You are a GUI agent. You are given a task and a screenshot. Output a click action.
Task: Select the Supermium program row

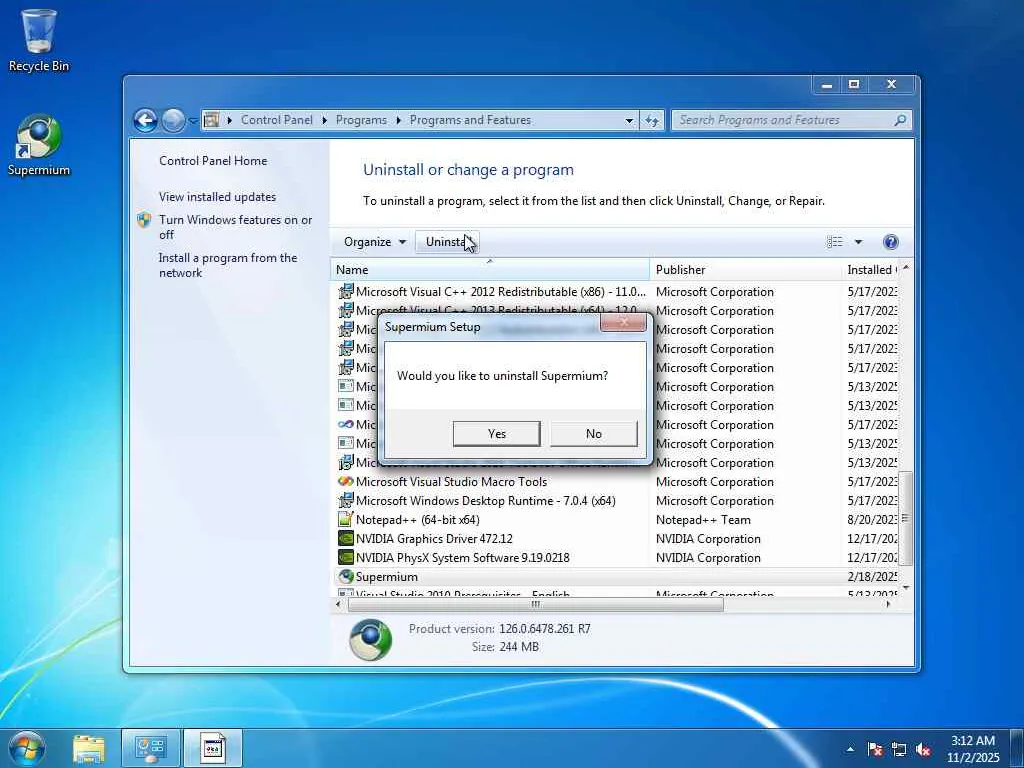[615, 577]
